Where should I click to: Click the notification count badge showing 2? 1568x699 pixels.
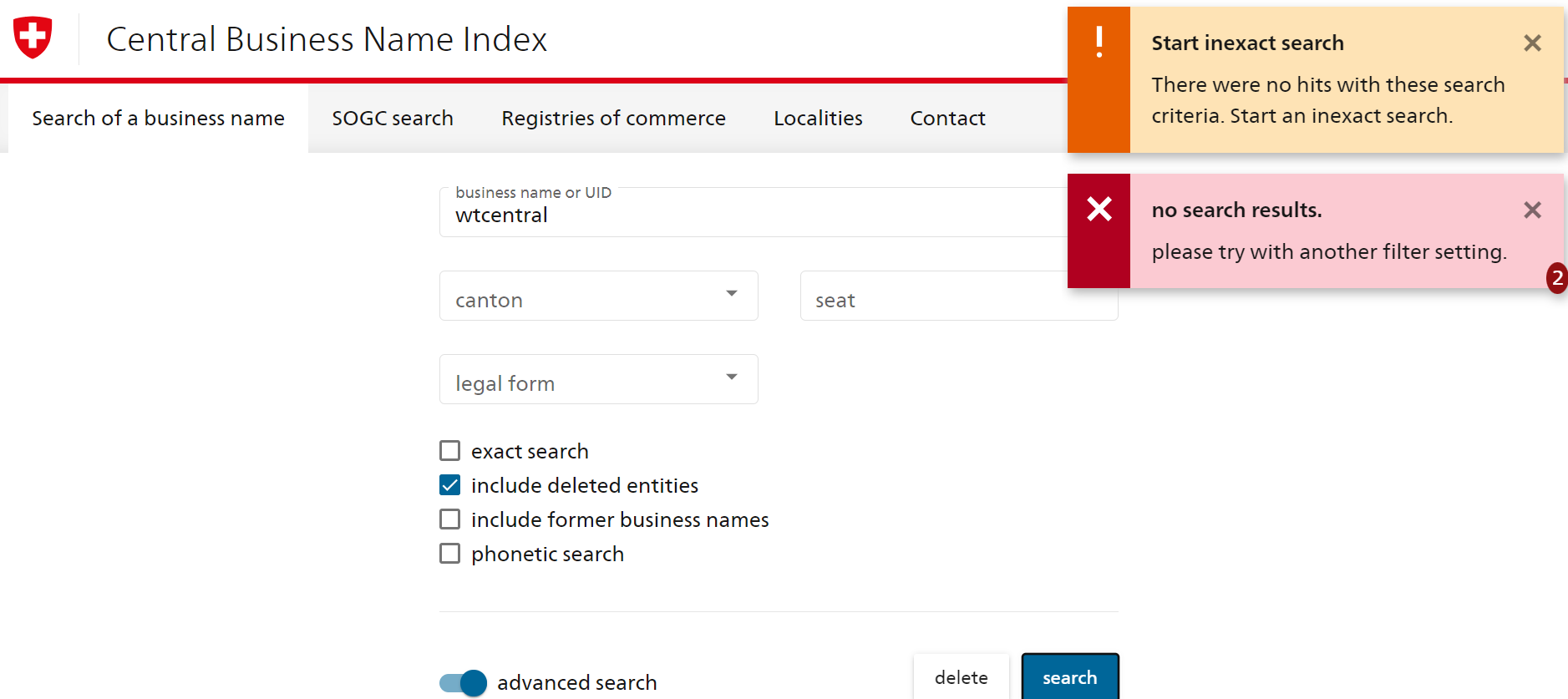pos(1556,278)
